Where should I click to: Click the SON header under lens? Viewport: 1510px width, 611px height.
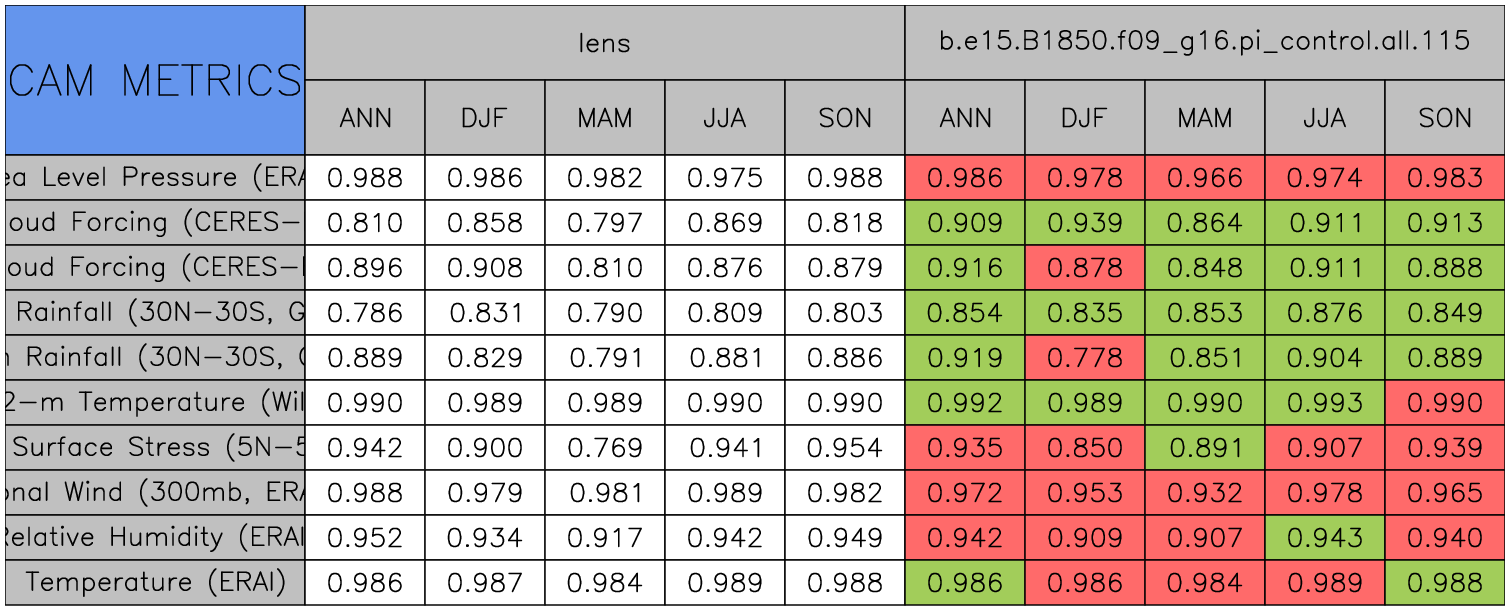click(845, 118)
